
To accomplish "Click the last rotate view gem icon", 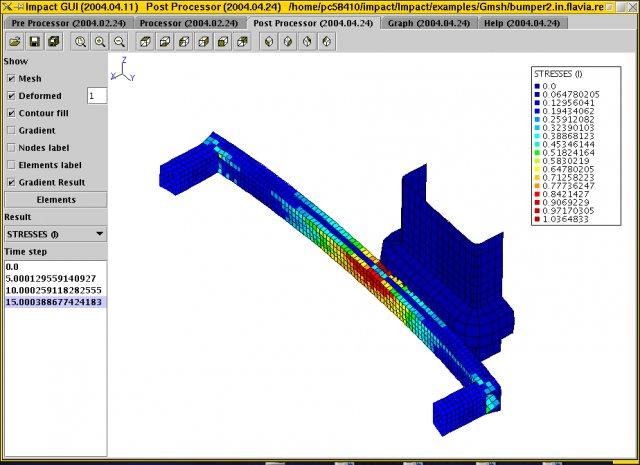I will click(x=327, y=42).
